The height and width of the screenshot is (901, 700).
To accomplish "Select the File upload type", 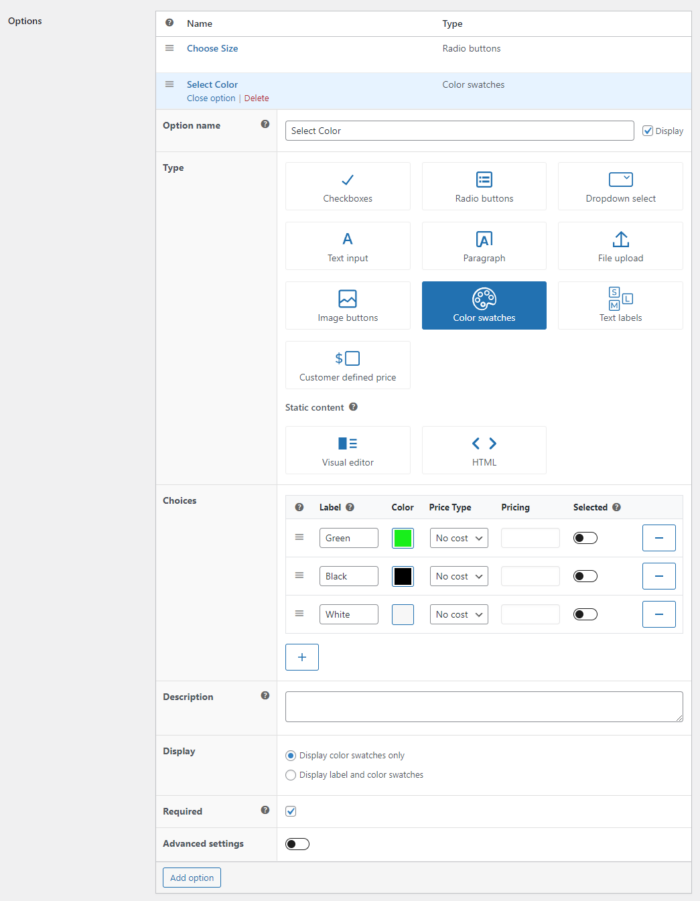I will coord(620,246).
